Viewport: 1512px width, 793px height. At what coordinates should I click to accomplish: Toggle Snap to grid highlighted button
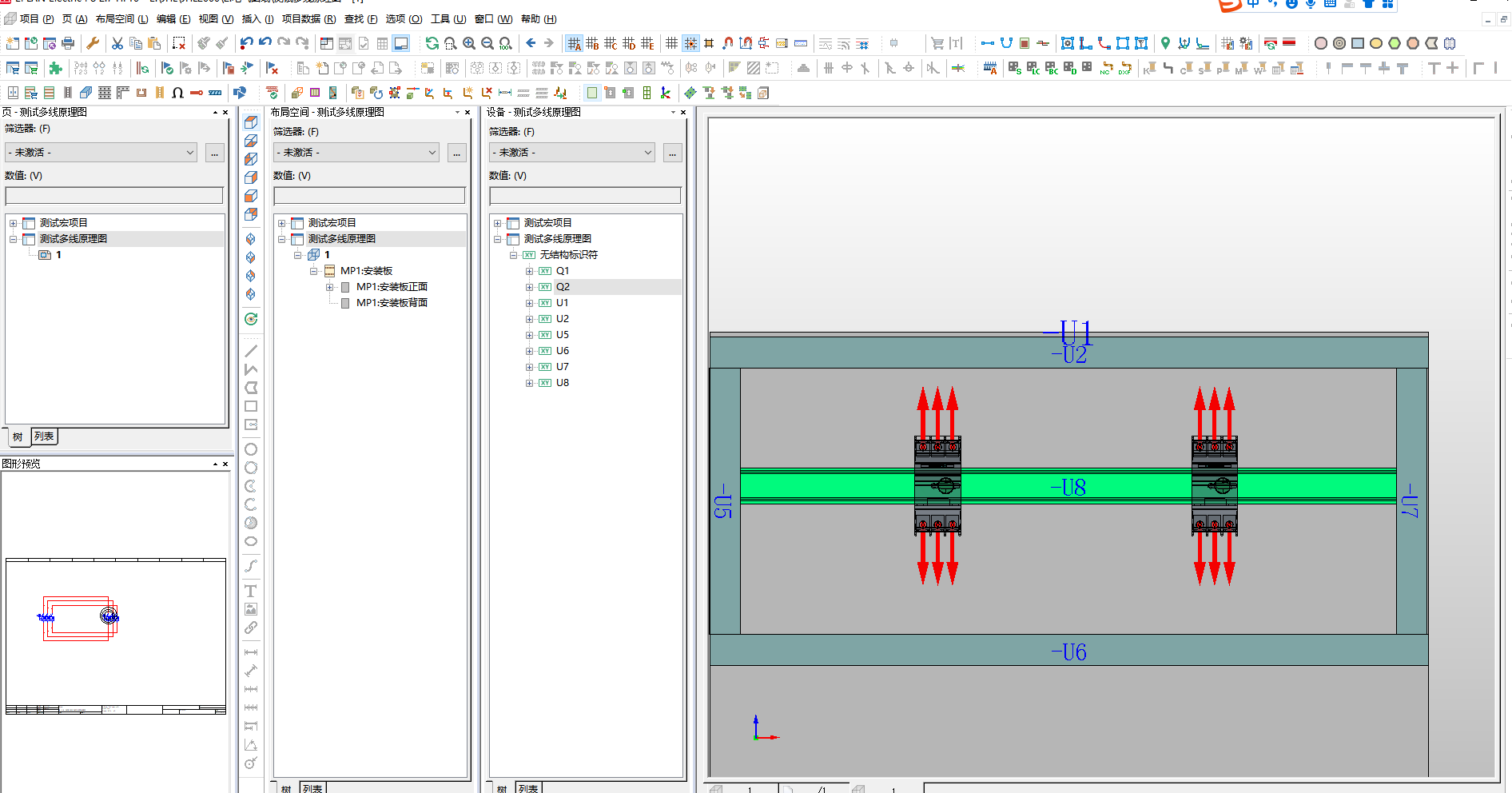690,43
